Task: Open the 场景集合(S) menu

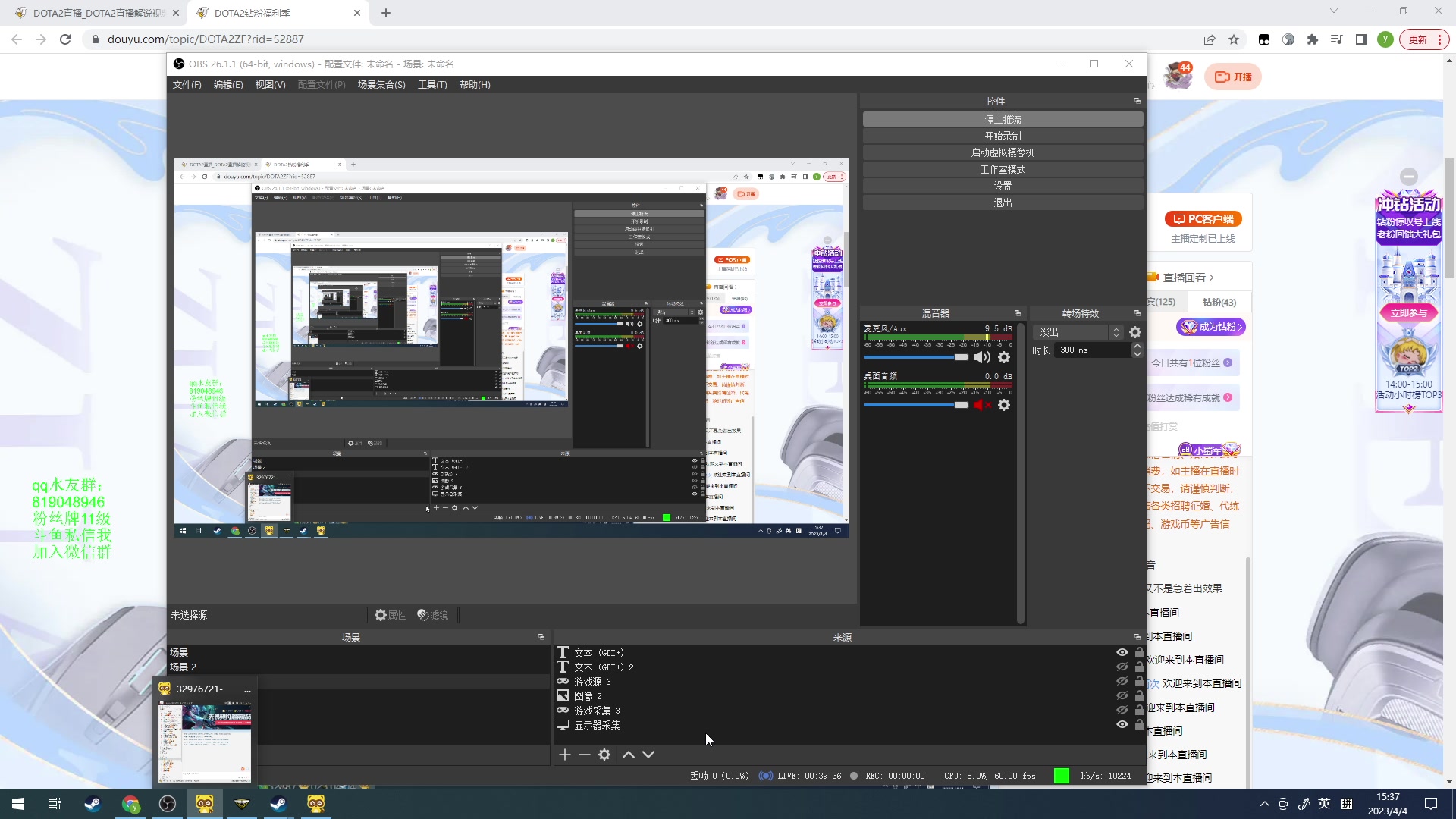Action: point(381,85)
